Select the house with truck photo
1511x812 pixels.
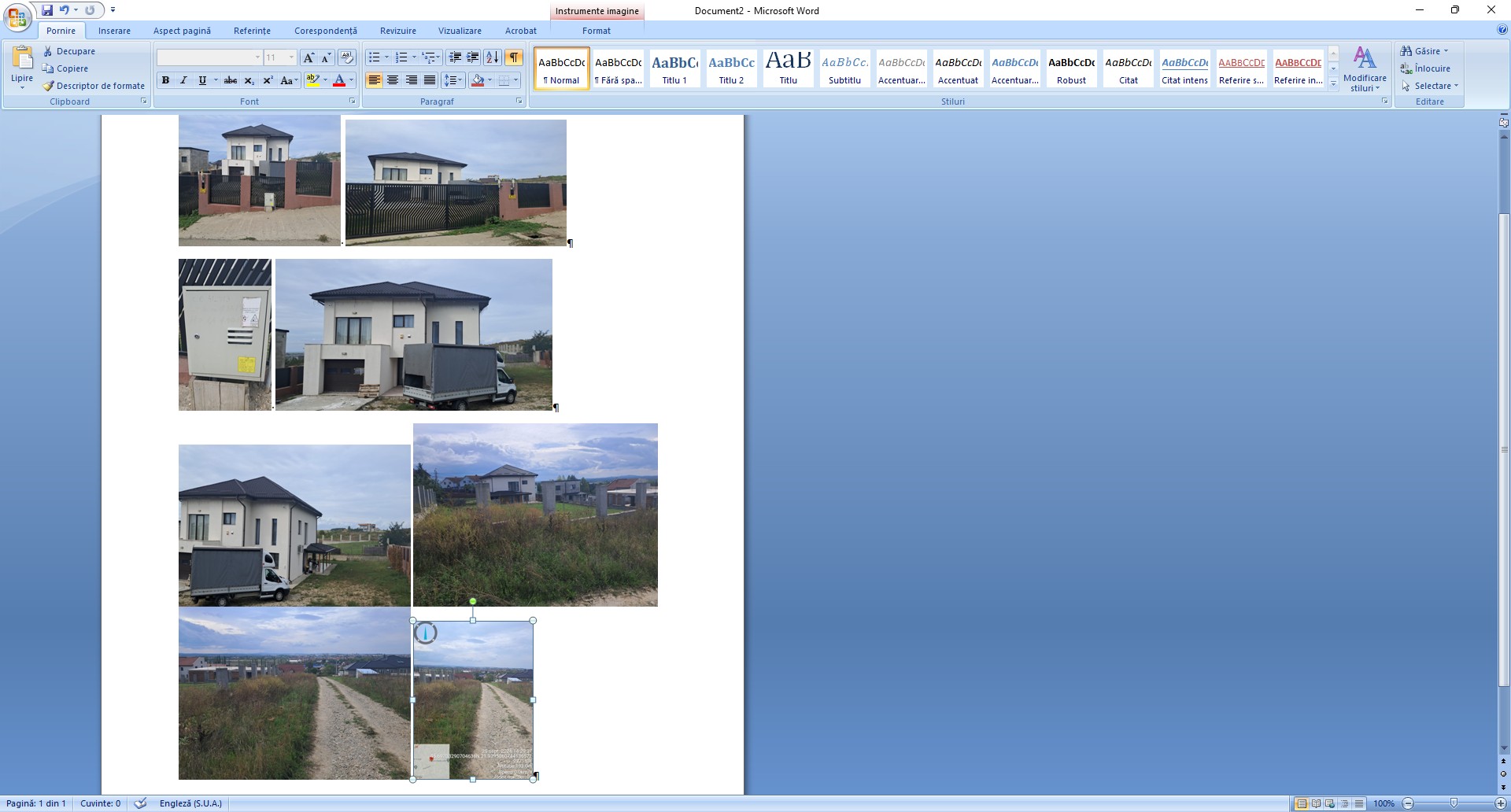click(413, 334)
